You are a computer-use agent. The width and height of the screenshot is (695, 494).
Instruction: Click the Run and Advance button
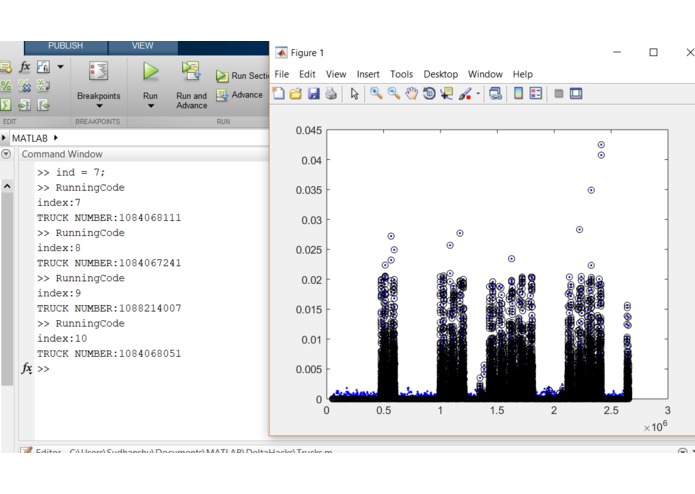coord(191,86)
